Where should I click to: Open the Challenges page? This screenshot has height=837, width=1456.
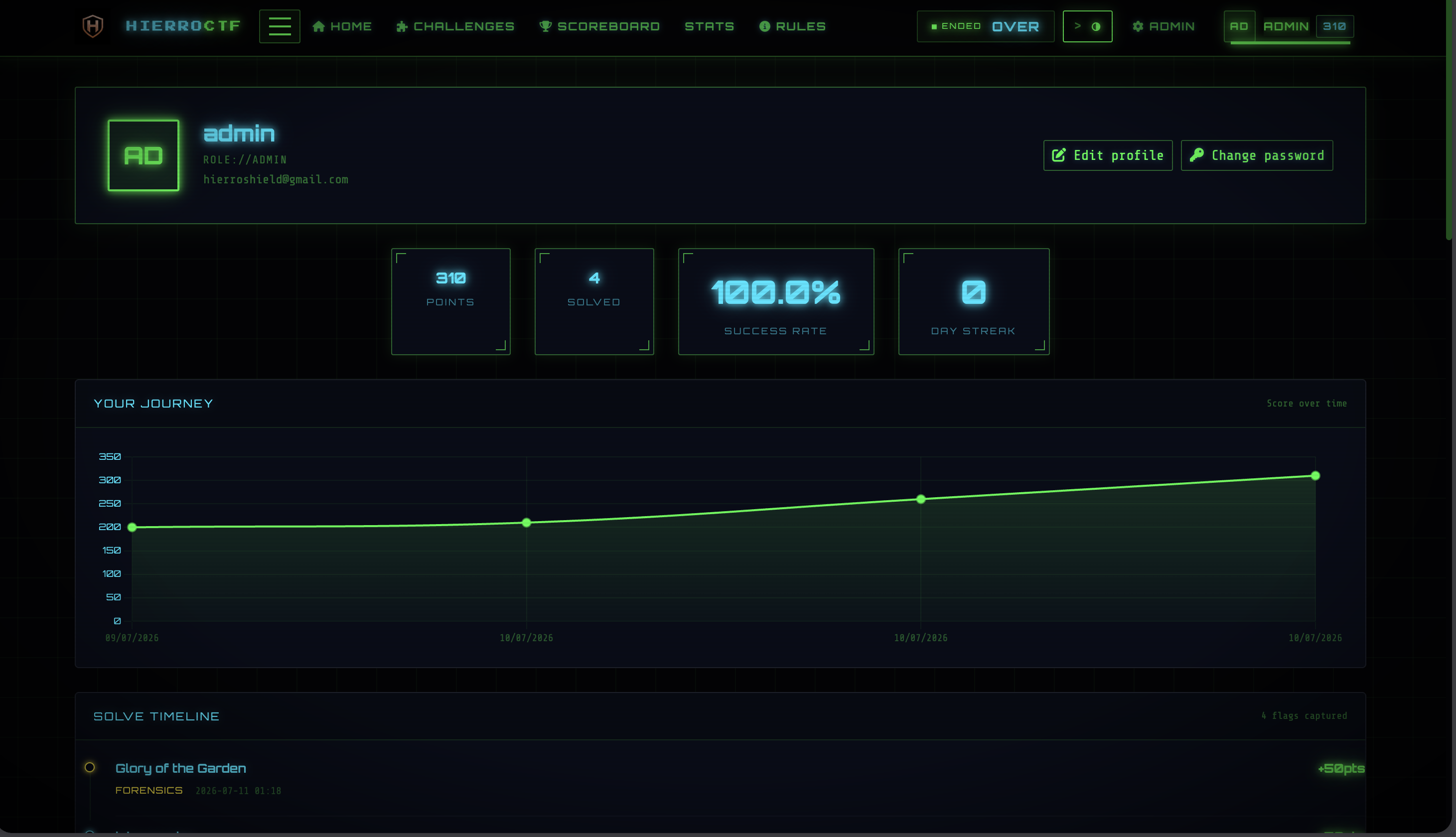[455, 26]
